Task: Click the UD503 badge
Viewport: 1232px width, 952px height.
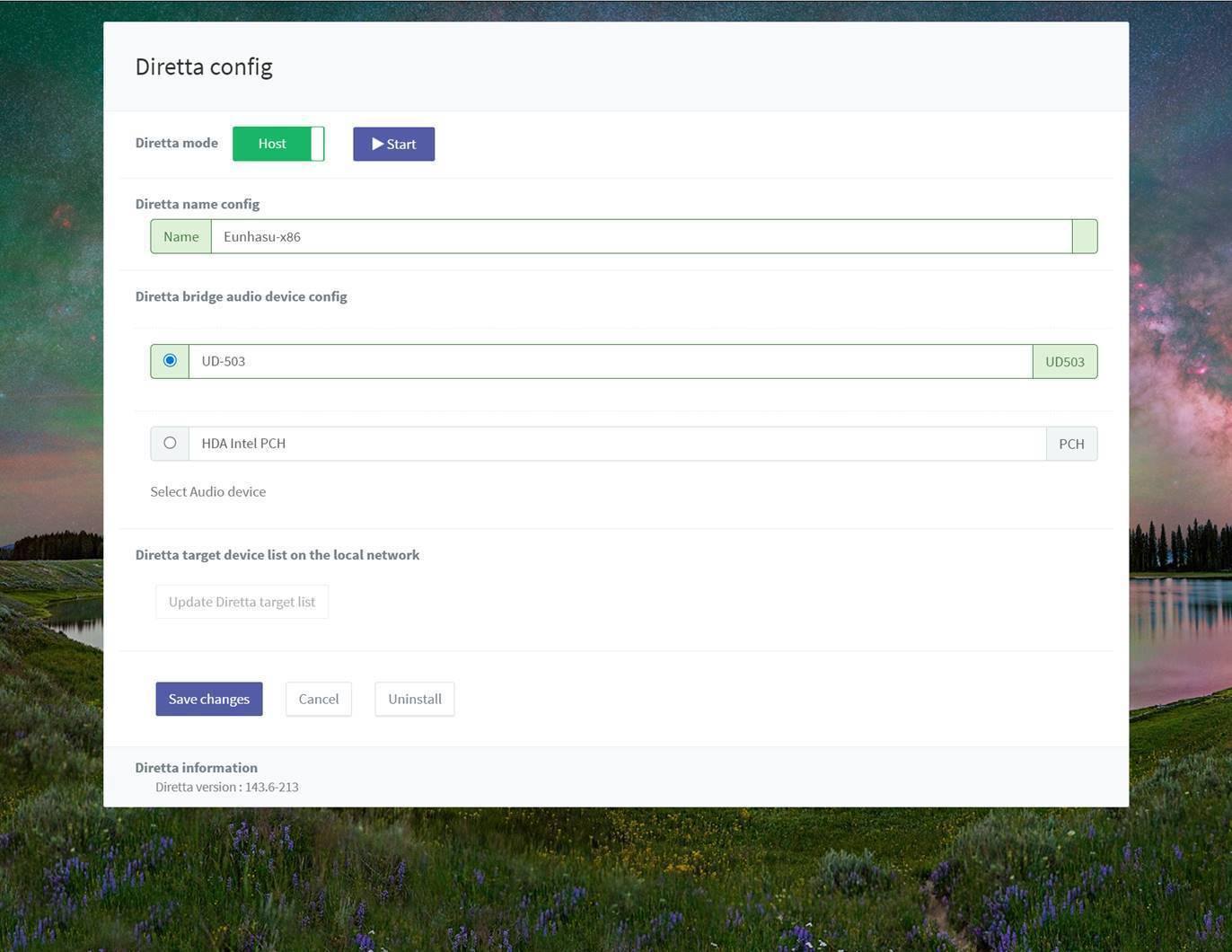Action: (1064, 362)
